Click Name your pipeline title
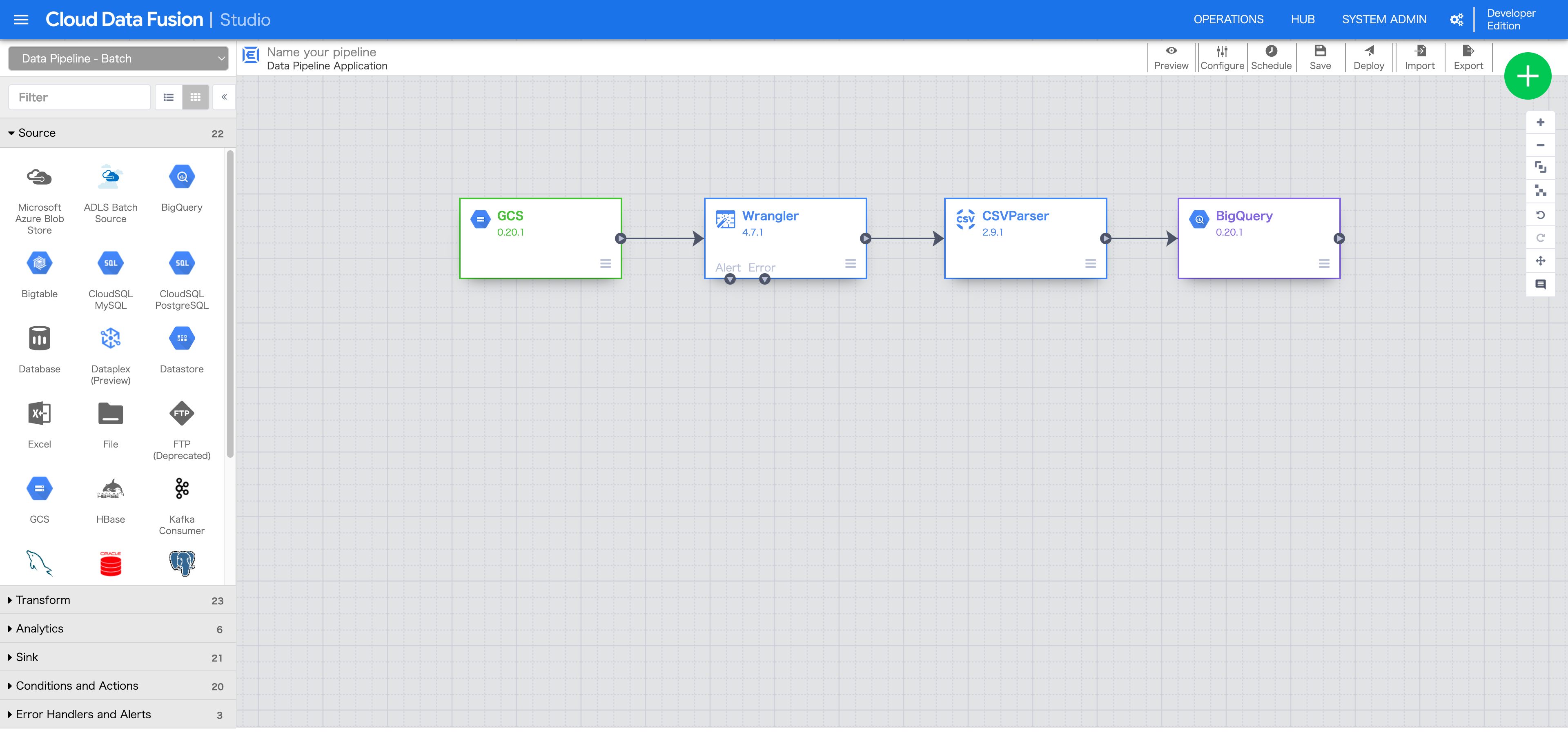 pos(321,52)
